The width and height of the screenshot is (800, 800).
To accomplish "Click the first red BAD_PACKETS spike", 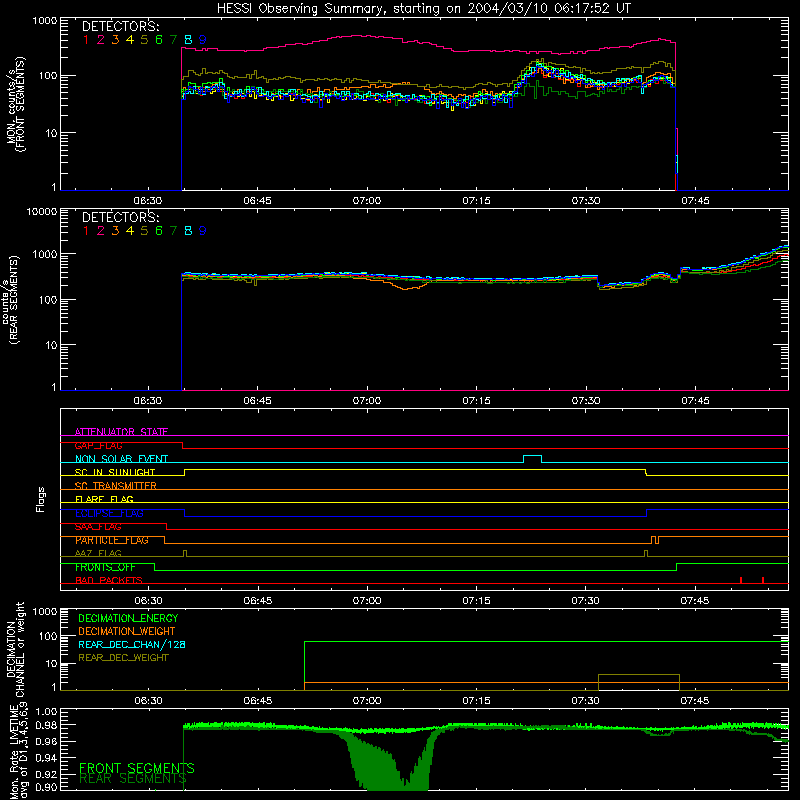I will (x=741, y=580).
